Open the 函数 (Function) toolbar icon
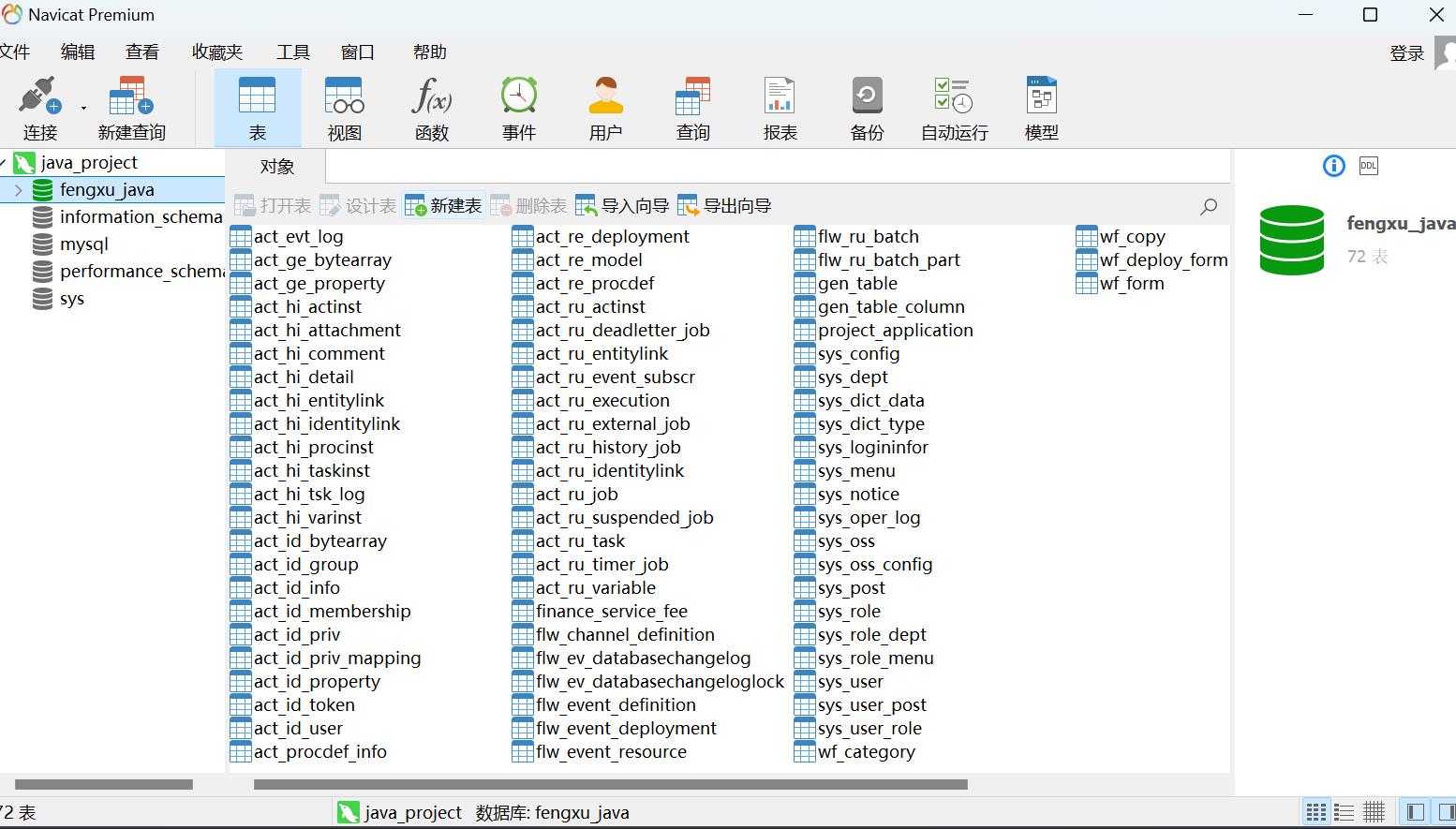The image size is (1456, 829). coord(431,108)
